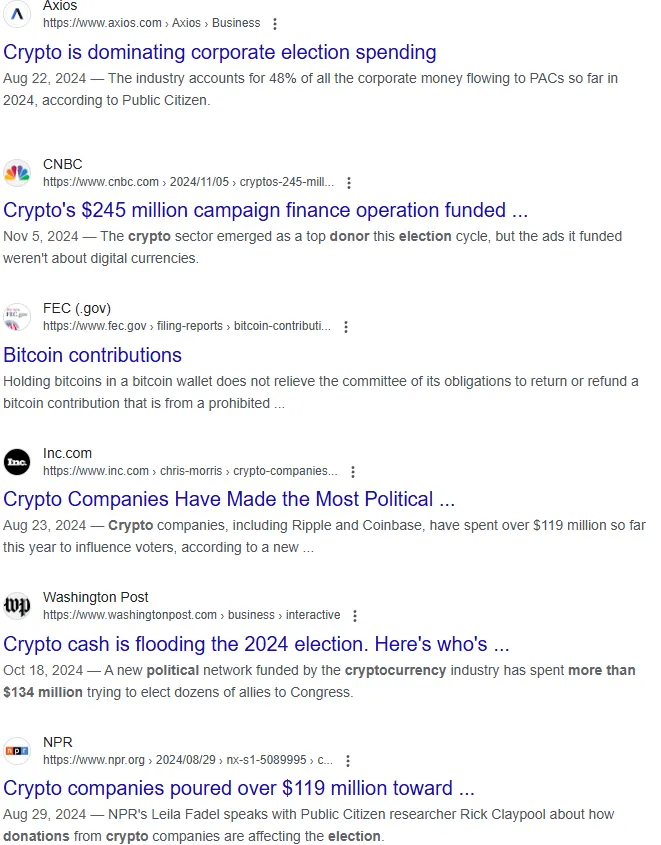Click the CNBC peacock favicon
The height and width of the screenshot is (845, 661).
coord(17,173)
